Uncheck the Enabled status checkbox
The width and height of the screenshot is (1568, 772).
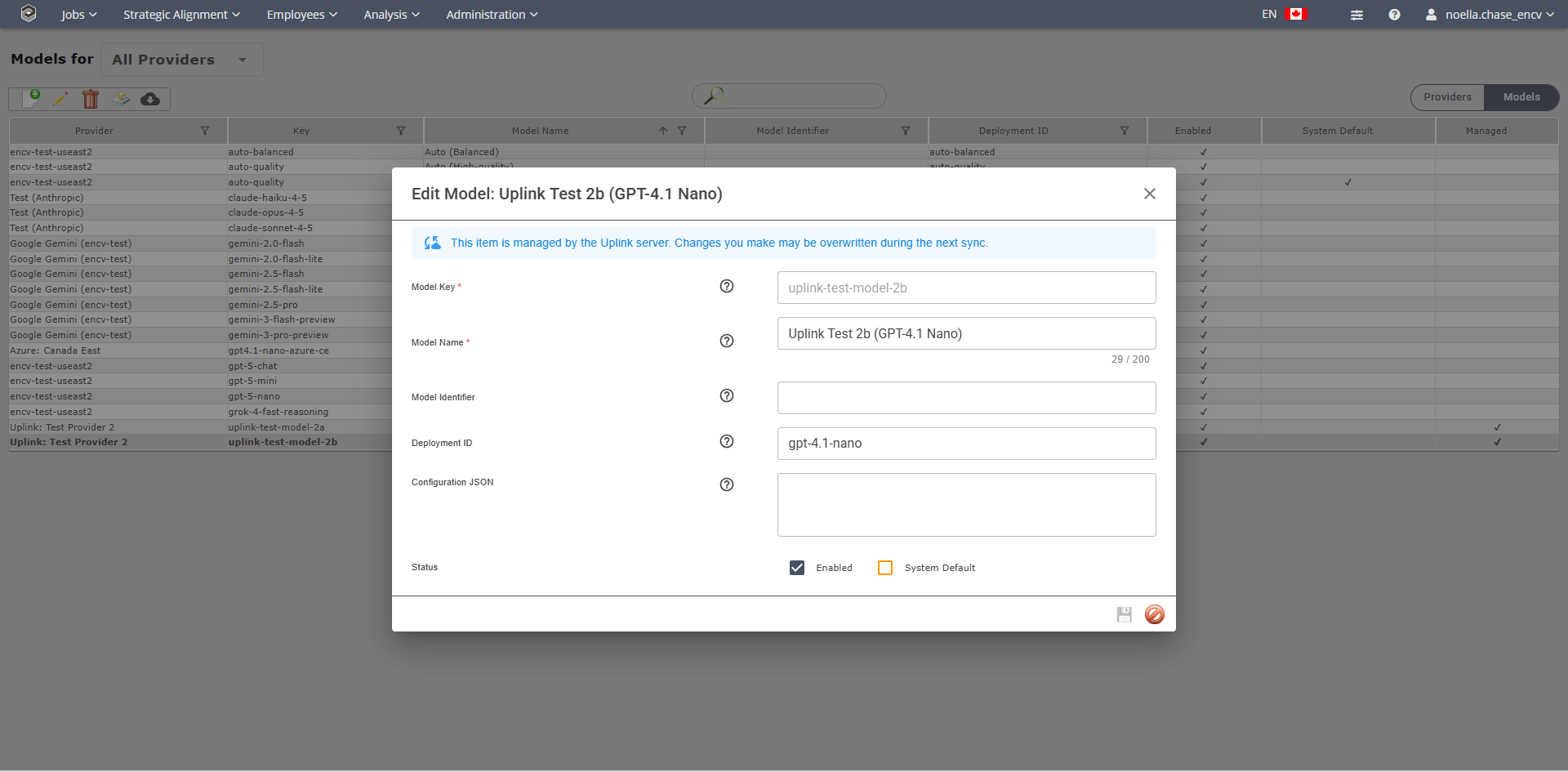coord(797,568)
